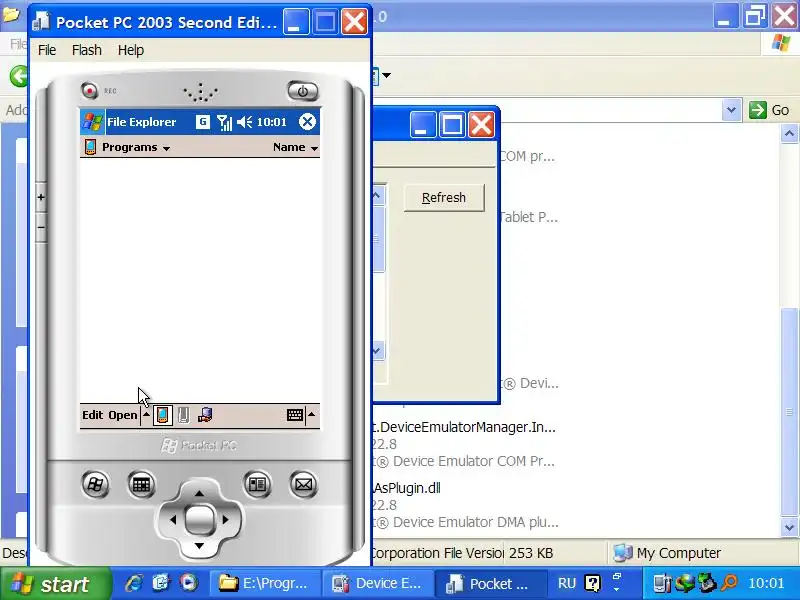This screenshot has height=600, width=800.
Task: Click Go in the Explorer address bar
Action: 771,110
